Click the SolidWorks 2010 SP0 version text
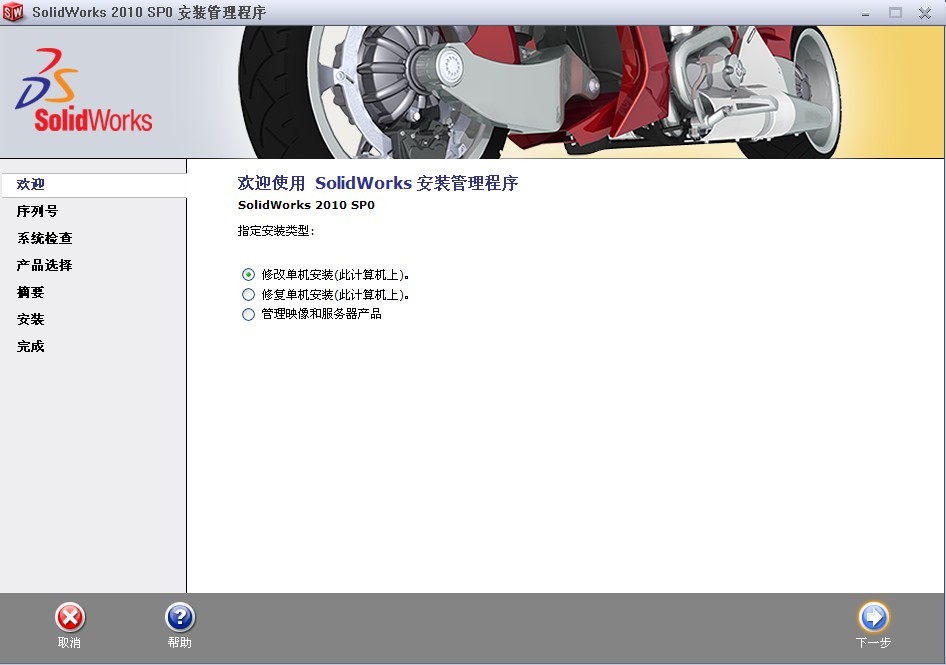 click(306, 205)
